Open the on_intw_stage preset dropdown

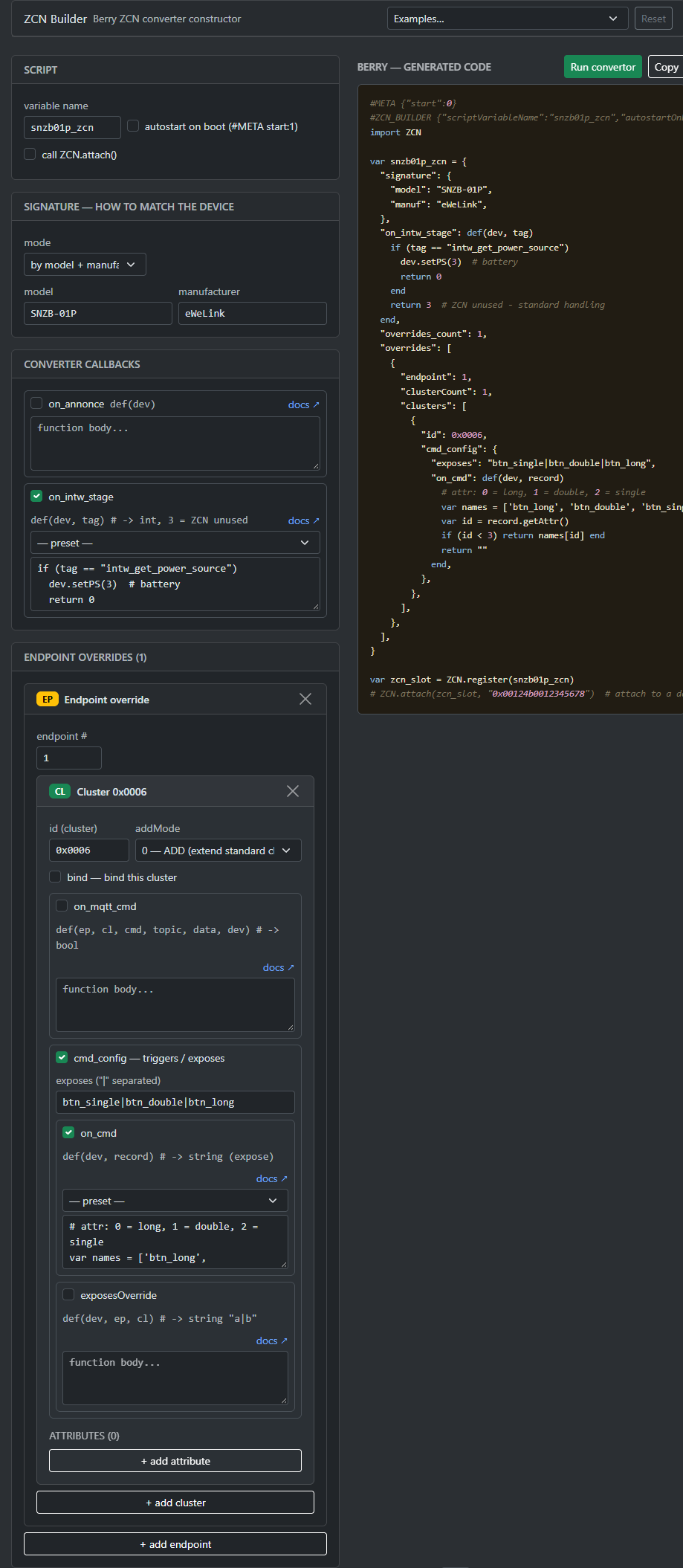point(175,543)
